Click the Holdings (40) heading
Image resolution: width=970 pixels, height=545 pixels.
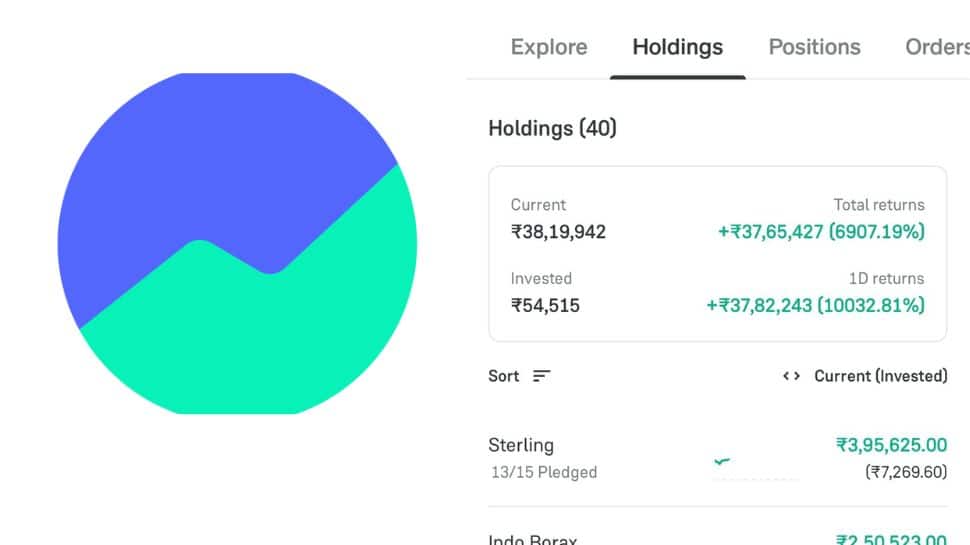click(552, 128)
